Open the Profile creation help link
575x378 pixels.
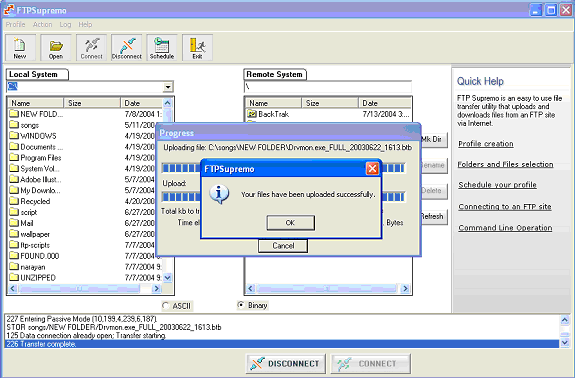click(x=486, y=144)
